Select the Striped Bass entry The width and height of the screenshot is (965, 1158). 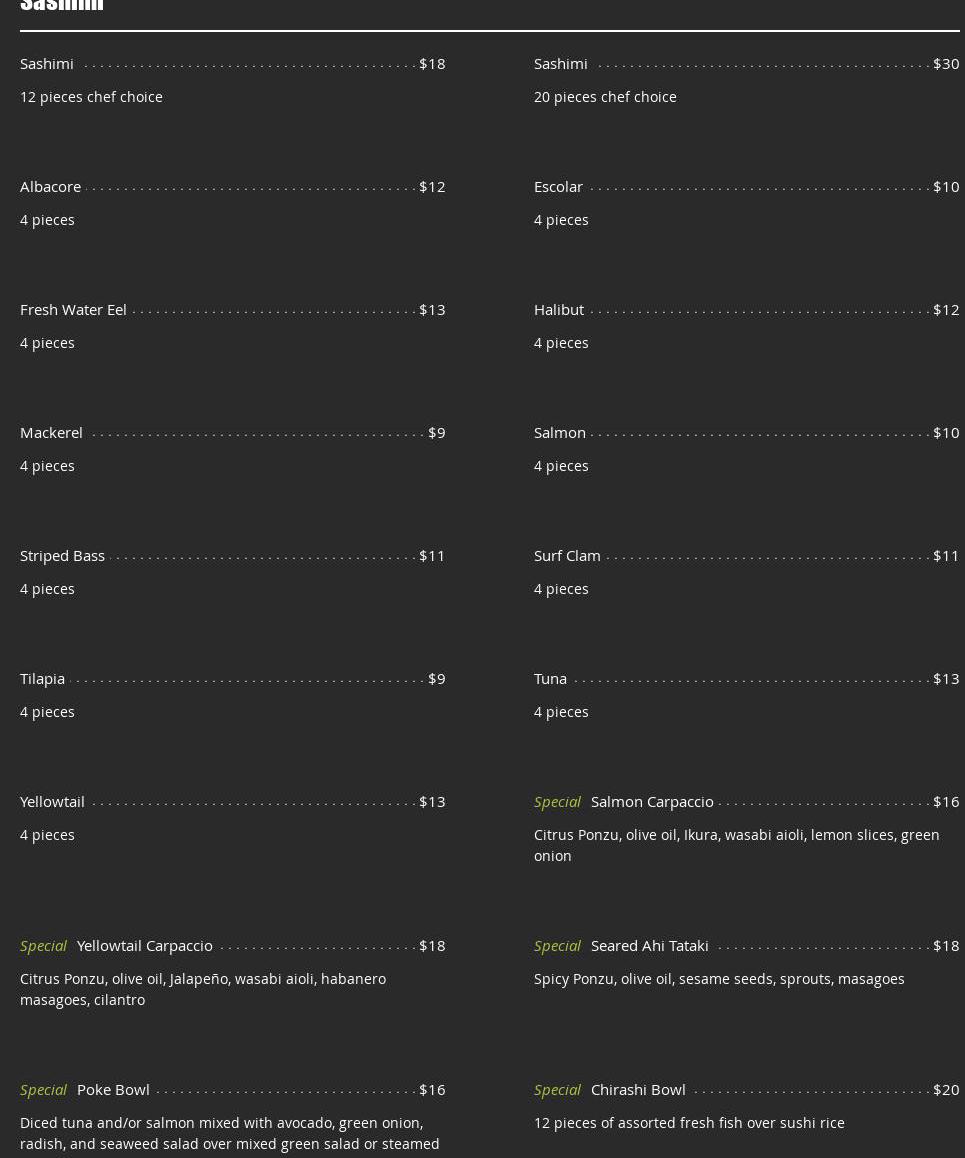[x=62, y=555]
